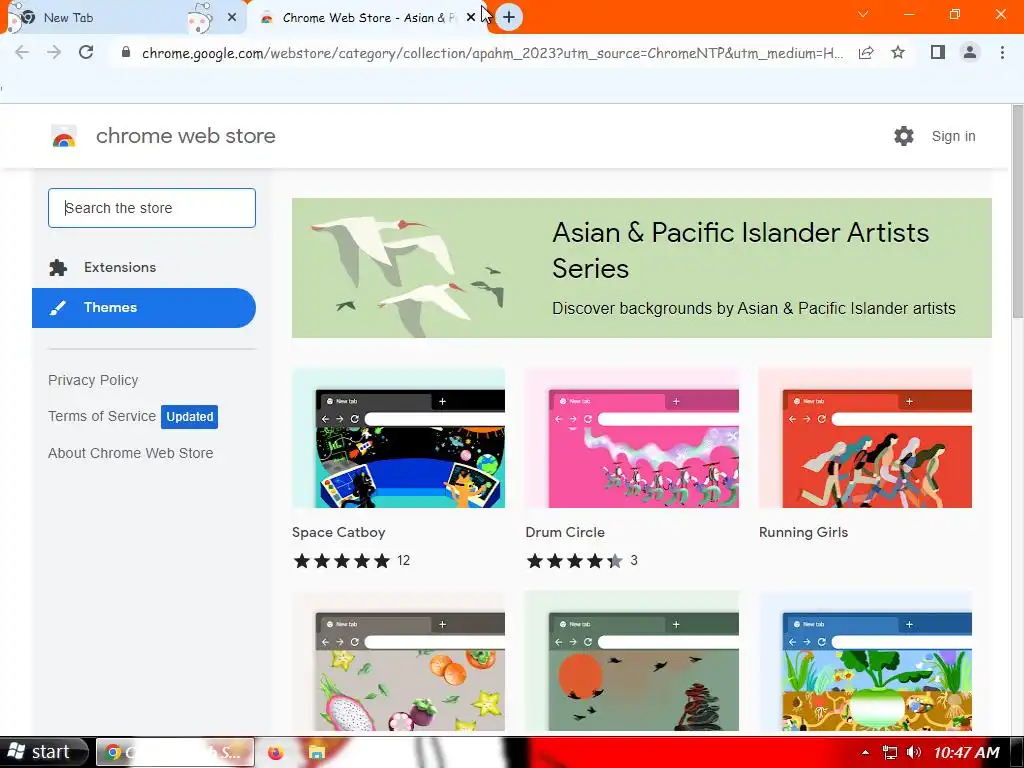Open a new tab with the plus button
The height and width of the screenshot is (768, 1024).
click(509, 17)
